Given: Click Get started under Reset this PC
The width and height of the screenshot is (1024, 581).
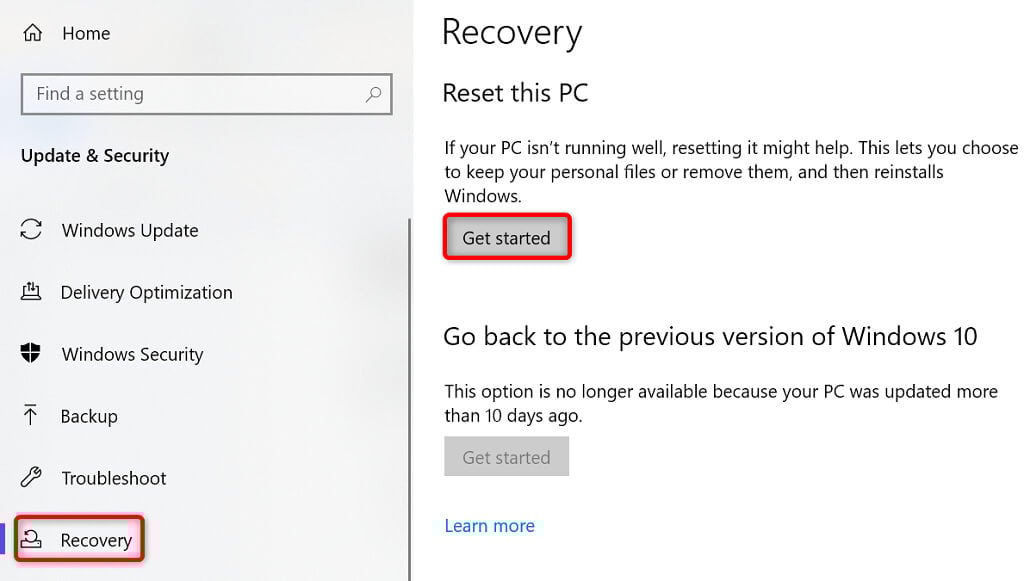Looking at the screenshot, I should pos(506,238).
